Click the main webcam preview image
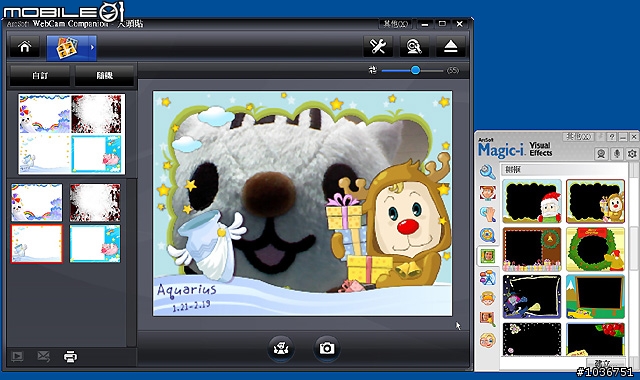This screenshot has width=640, height=380. coord(302,203)
